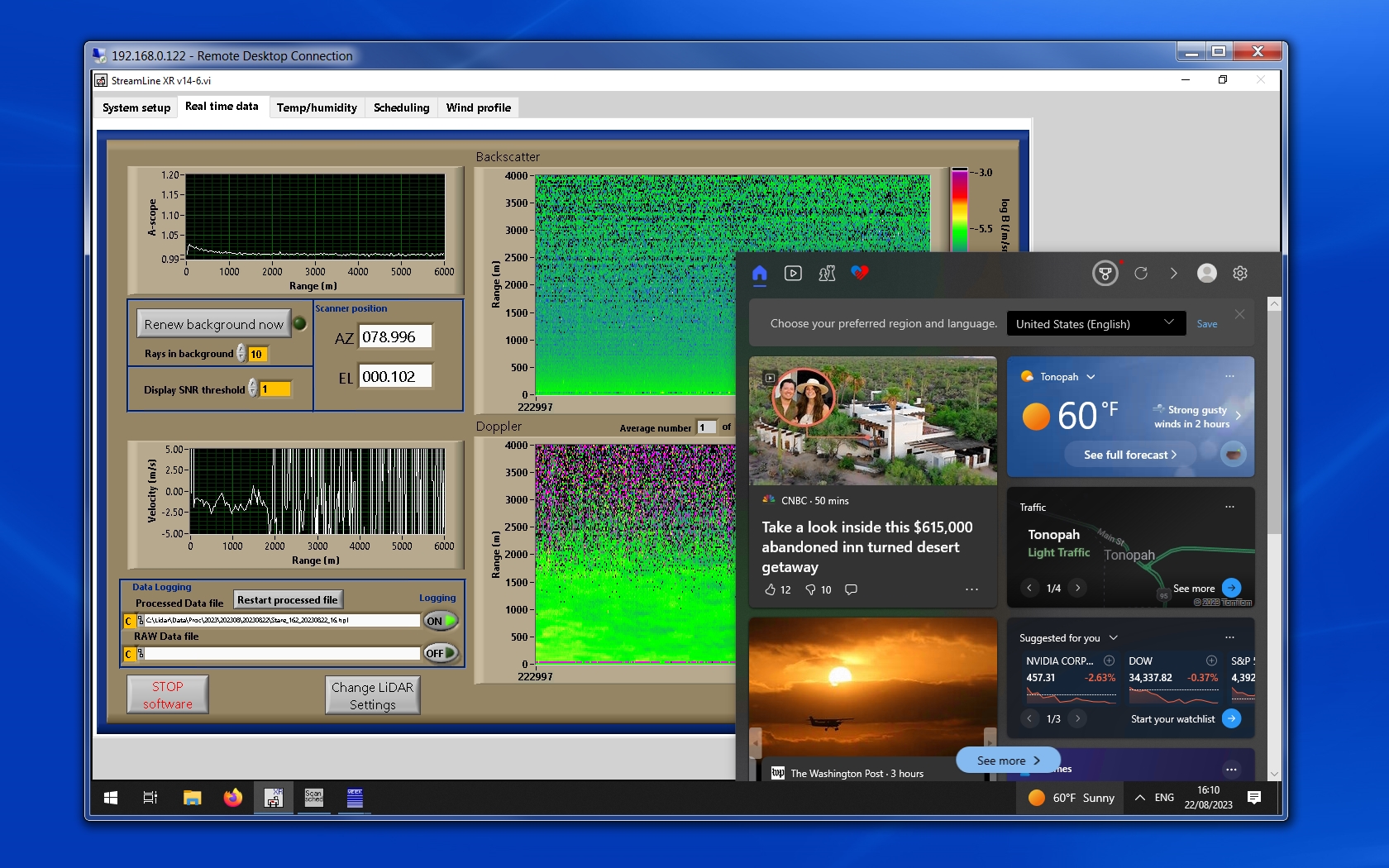Select the video play feed icon
1389x868 pixels.
793,273
